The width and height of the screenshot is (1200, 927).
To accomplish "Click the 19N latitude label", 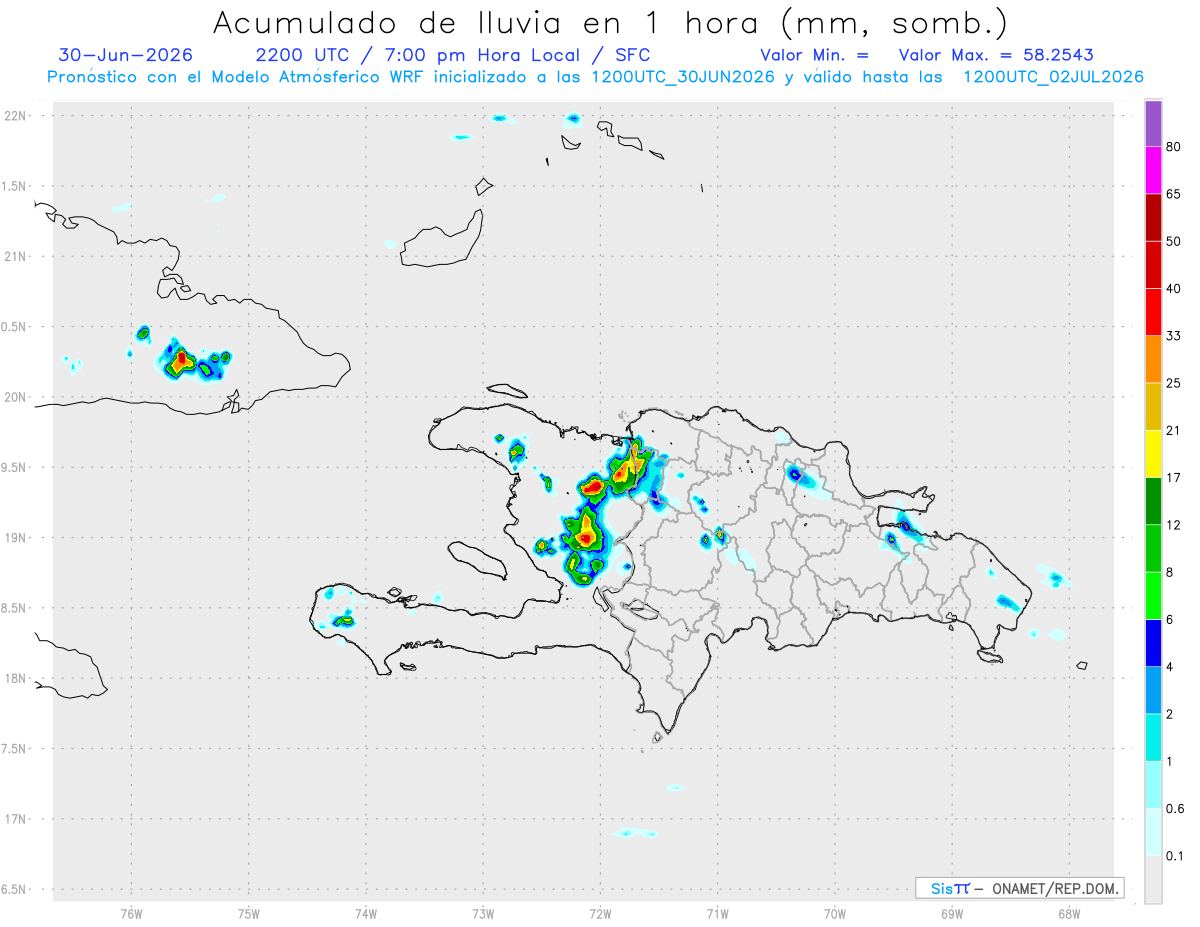I will [16, 538].
